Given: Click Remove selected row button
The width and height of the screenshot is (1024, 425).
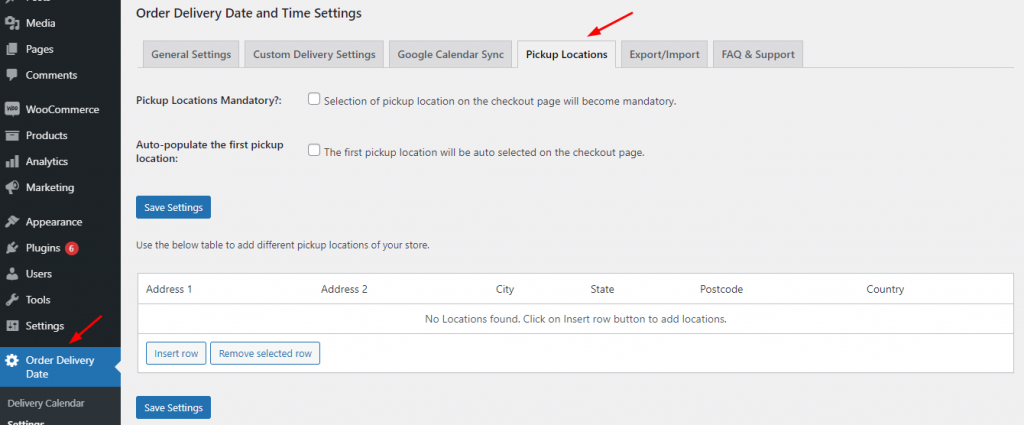Looking at the screenshot, I should coord(265,353).
